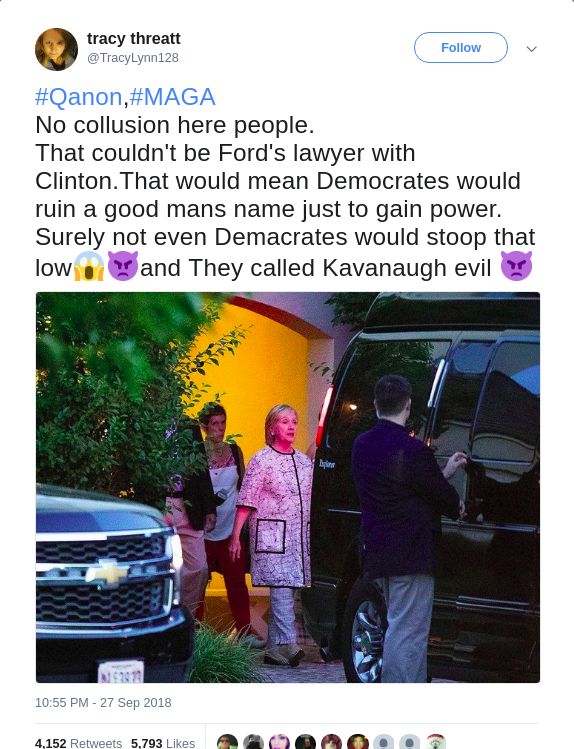Click the fifth maroon liker avatar
Image resolution: width=574 pixels, height=749 pixels.
(331, 743)
